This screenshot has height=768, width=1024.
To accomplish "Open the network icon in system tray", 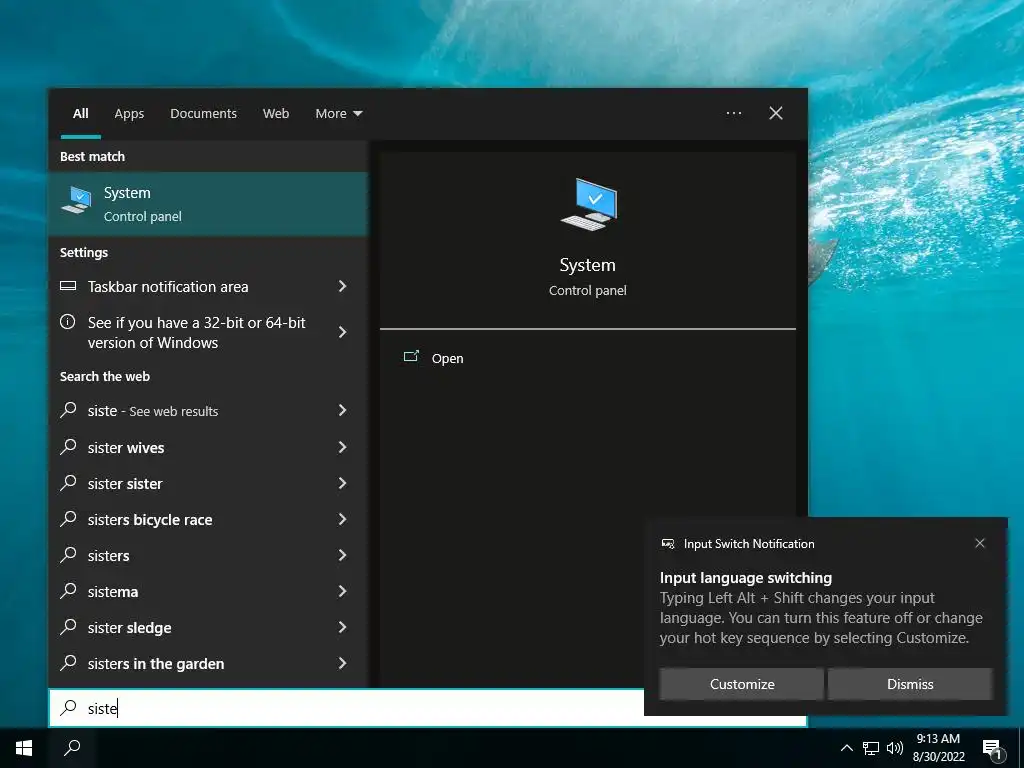I will click(x=871, y=748).
